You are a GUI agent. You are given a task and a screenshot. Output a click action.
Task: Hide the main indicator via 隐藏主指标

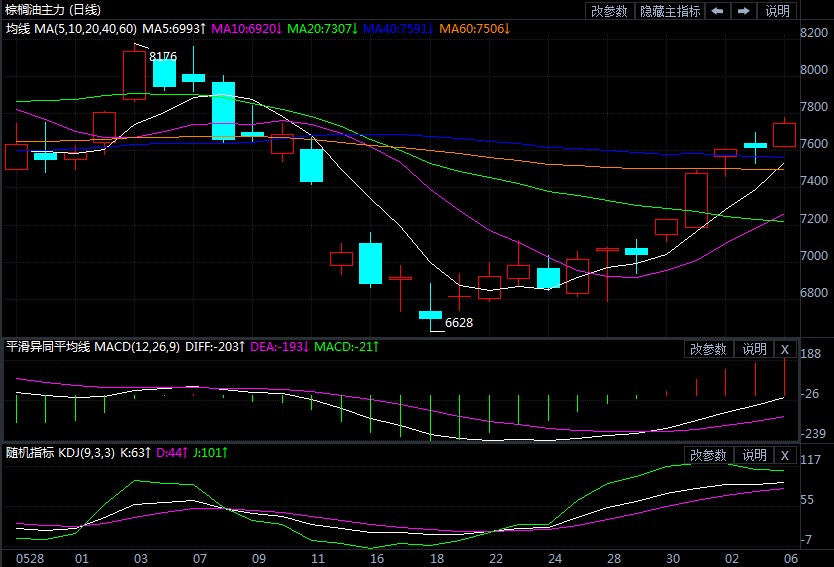[670, 11]
